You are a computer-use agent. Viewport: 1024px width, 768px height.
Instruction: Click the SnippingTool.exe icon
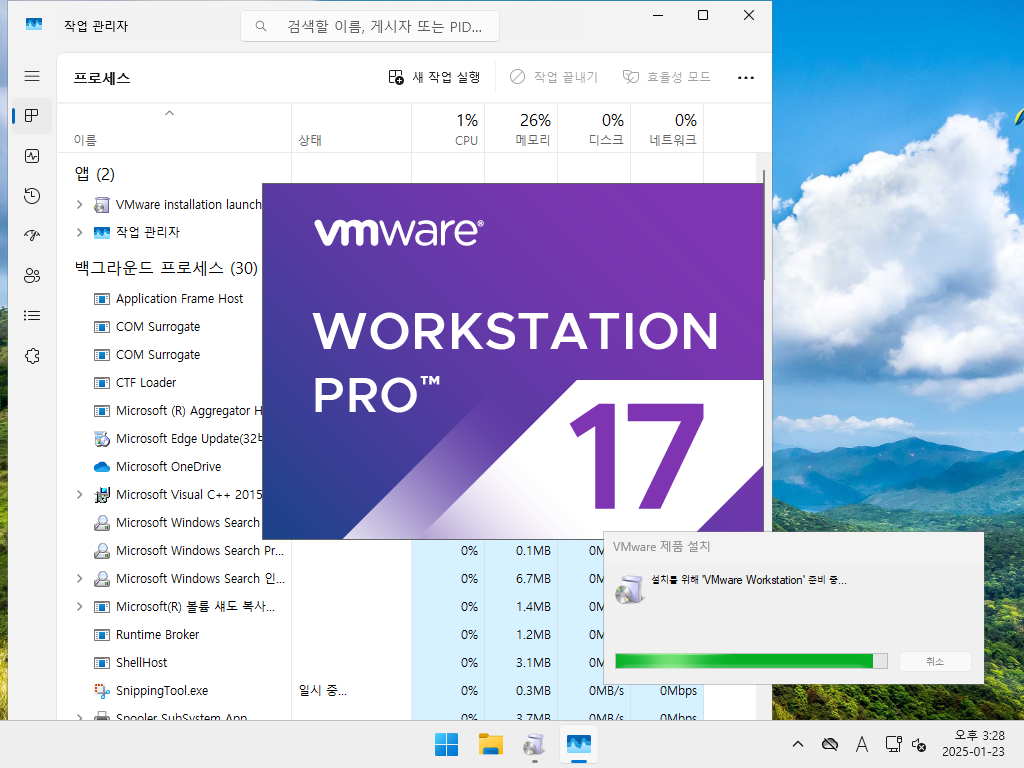[101, 691]
